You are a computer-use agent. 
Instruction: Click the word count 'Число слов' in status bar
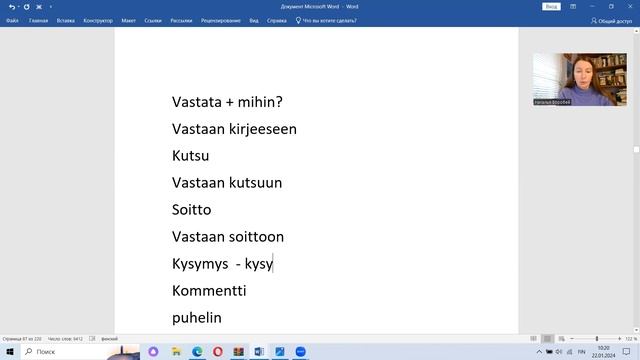(65, 339)
